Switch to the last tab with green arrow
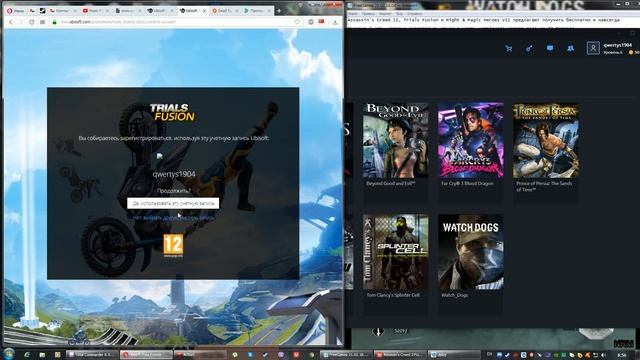The width and height of the screenshot is (640, 360). click(x=257, y=11)
